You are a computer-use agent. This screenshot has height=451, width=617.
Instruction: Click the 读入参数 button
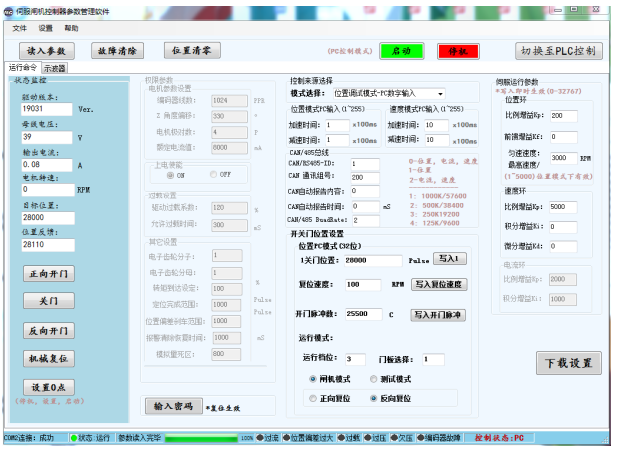[x=45, y=50]
